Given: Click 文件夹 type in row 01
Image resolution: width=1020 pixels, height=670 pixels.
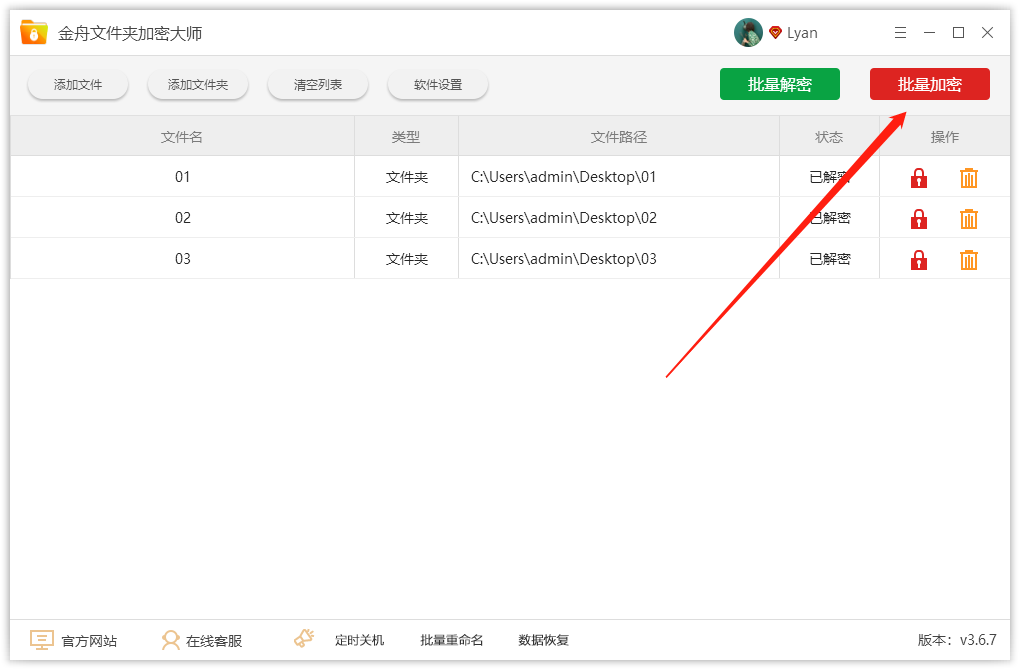Looking at the screenshot, I should click(407, 177).
